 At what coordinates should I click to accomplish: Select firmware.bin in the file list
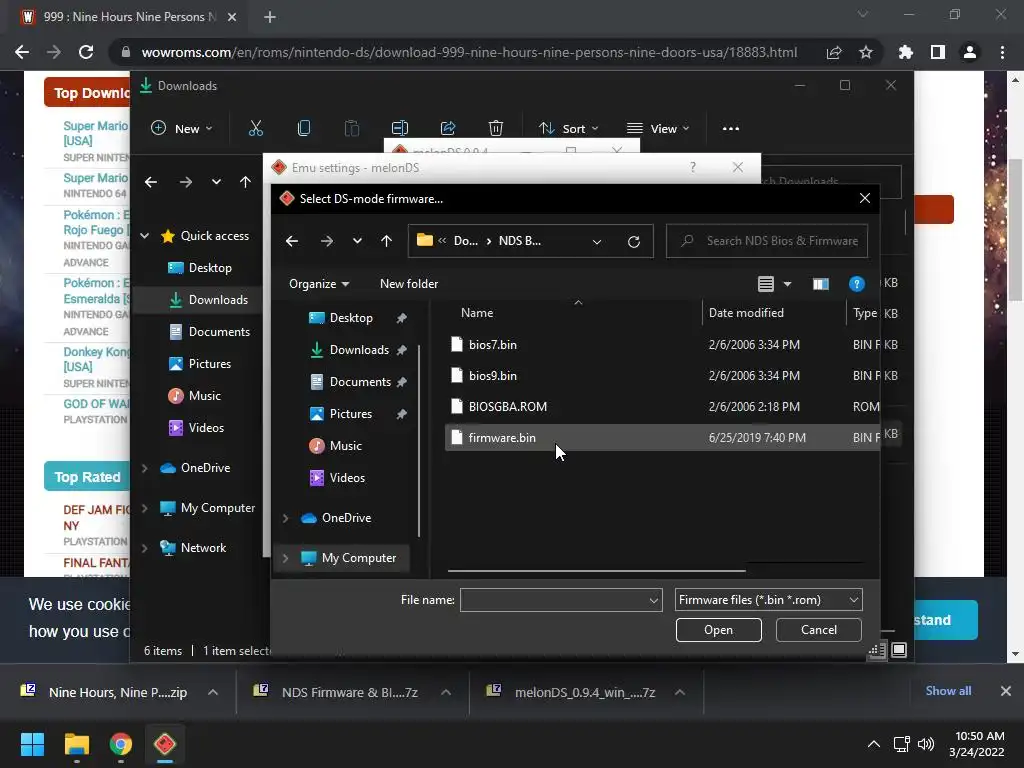tap(662, 438)
